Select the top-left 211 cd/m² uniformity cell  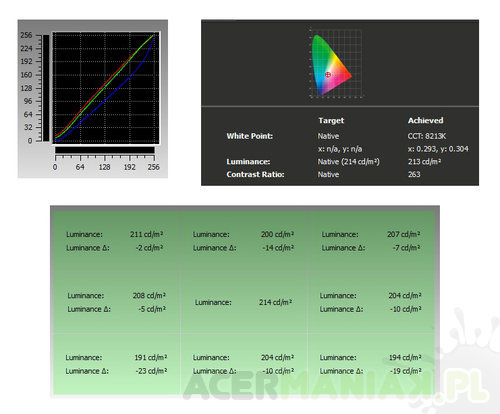[117, 241]
